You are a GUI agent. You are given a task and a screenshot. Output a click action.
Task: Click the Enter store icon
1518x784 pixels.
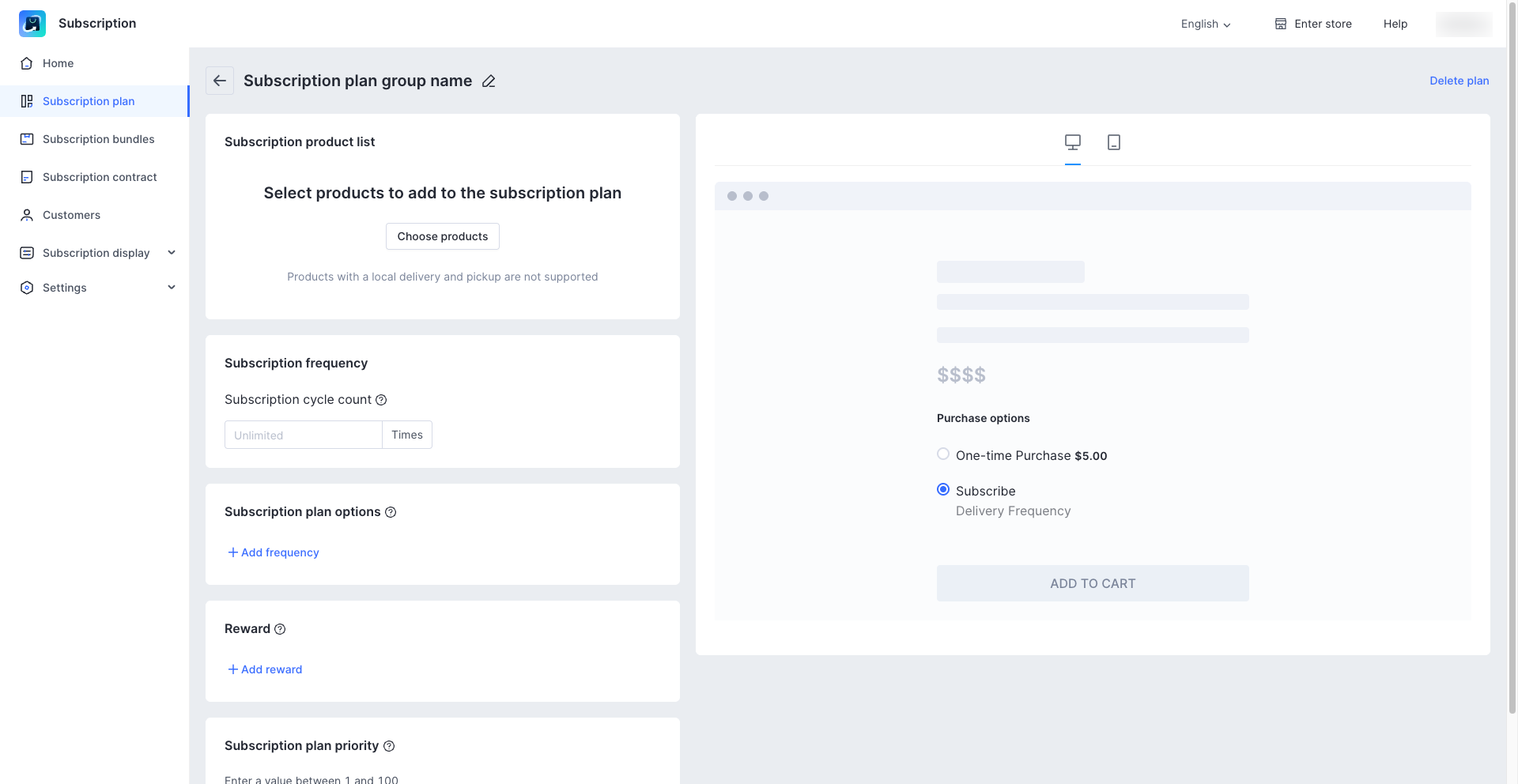click(x=1281, y=24)
